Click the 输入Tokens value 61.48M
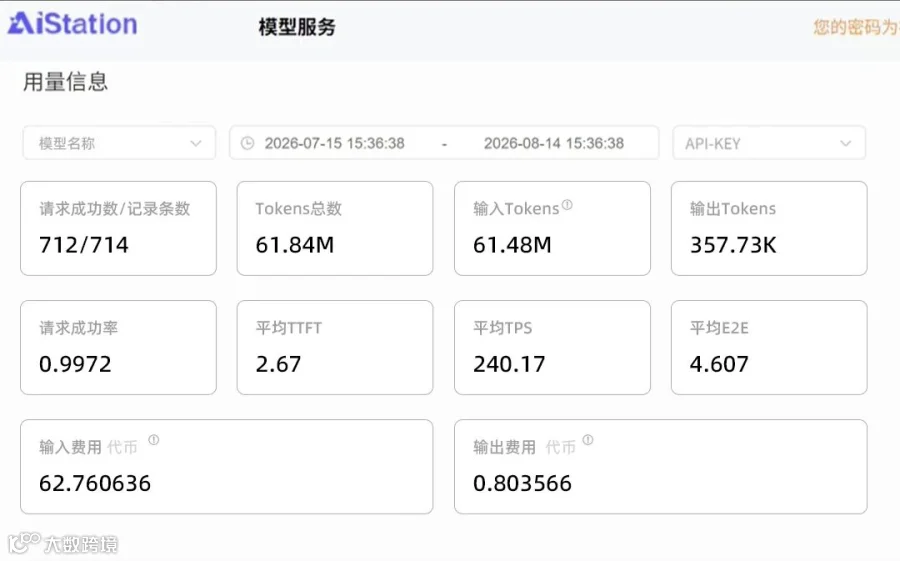This screenshot has width=900, height=561. pyautogui.click(x=512, y=245)
